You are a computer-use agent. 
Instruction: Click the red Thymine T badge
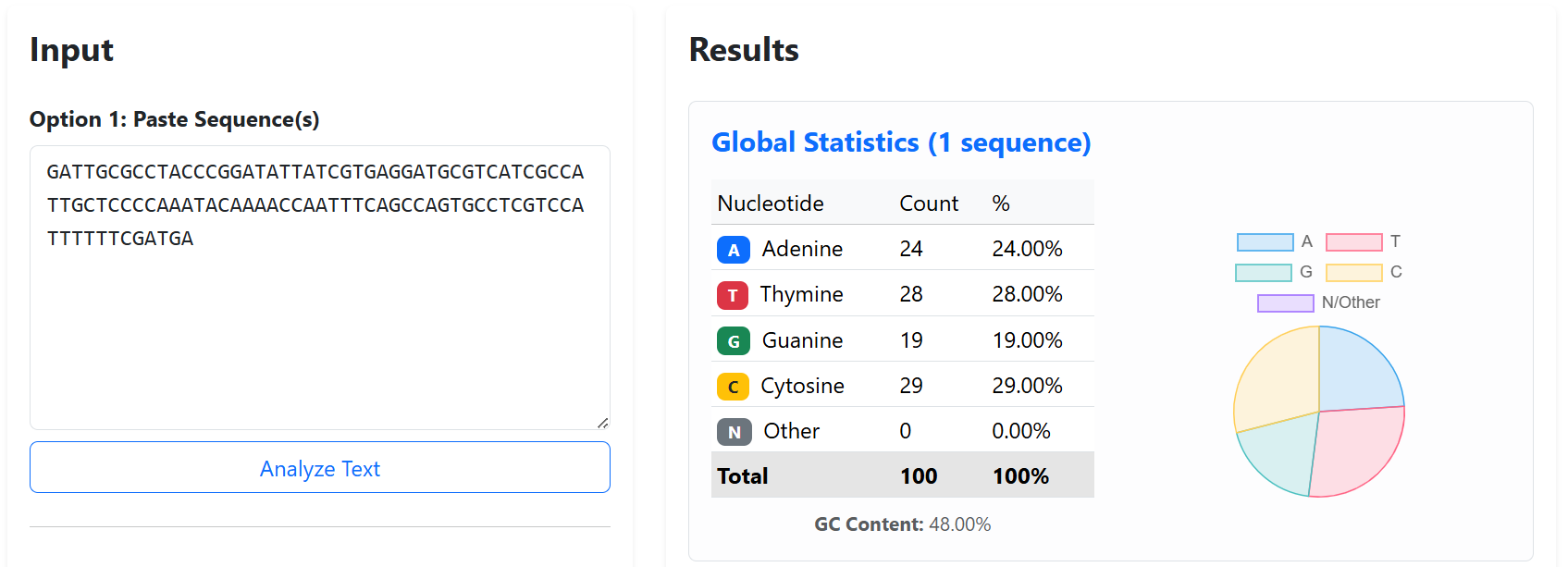pyautogui.click(x=733, y=295)
